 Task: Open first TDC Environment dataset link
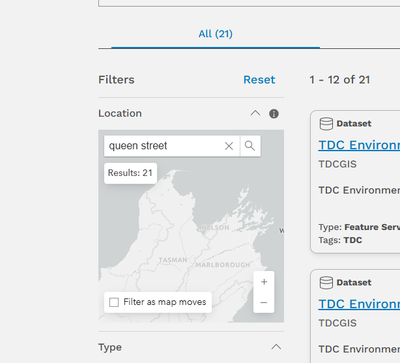[359, 145]
